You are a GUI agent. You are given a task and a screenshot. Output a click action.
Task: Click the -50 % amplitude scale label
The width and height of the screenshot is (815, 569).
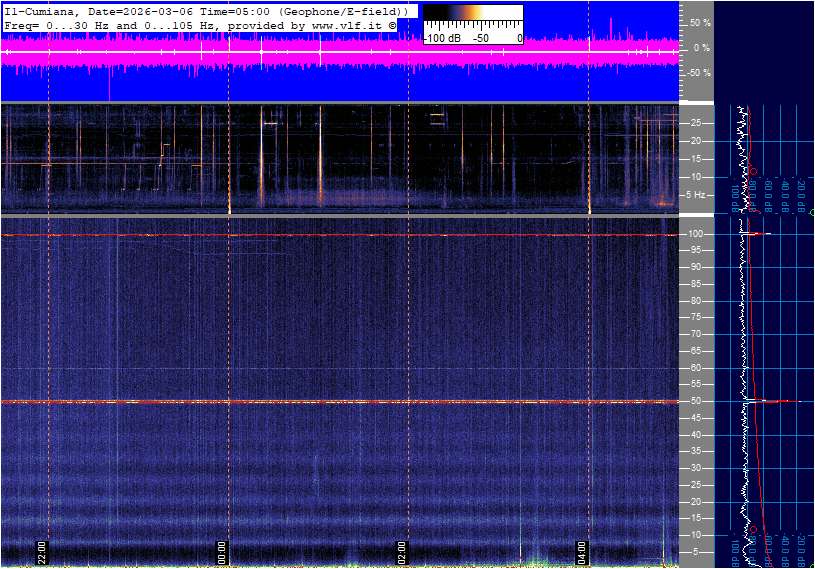point(699,73)
